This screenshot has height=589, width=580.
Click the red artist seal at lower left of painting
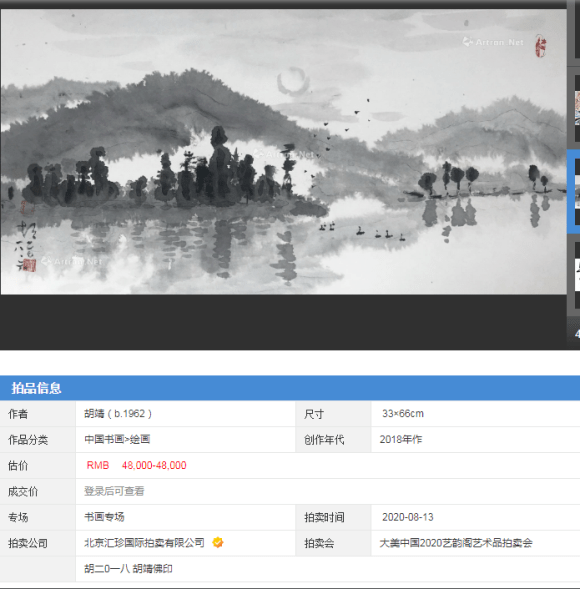[x=29, y=266]
